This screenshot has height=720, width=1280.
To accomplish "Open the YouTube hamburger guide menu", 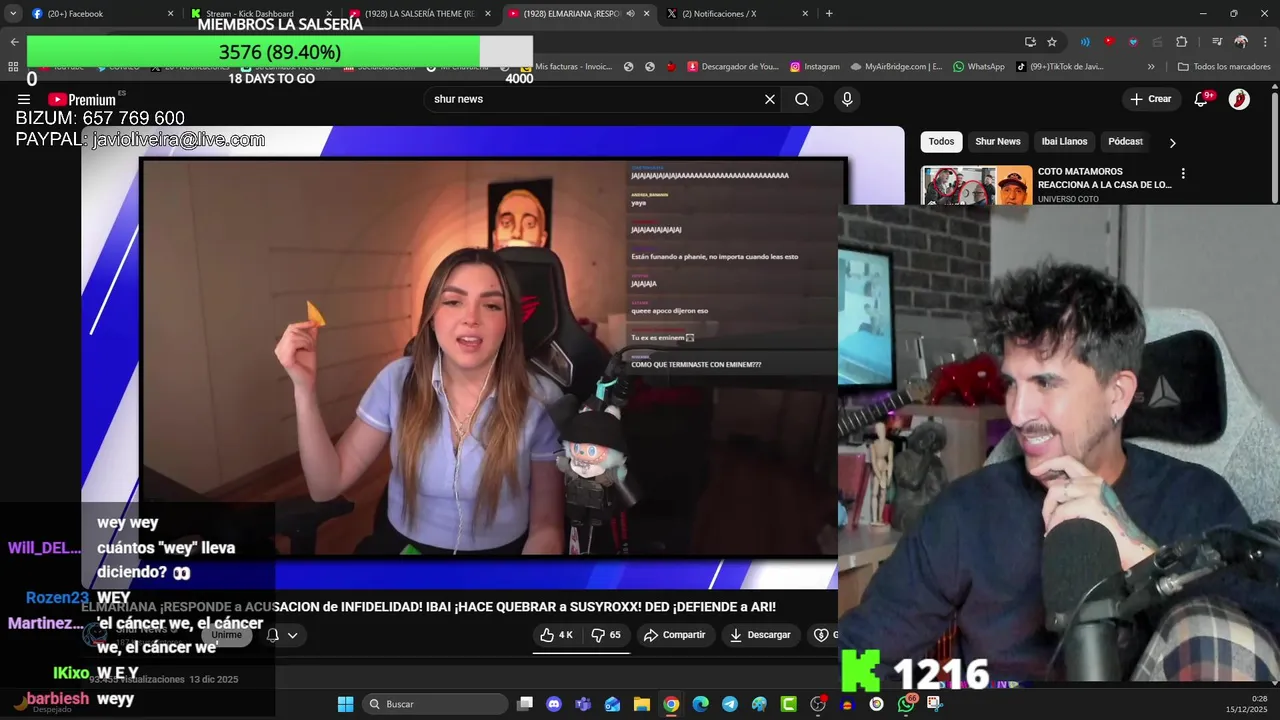I will point(23,99).
